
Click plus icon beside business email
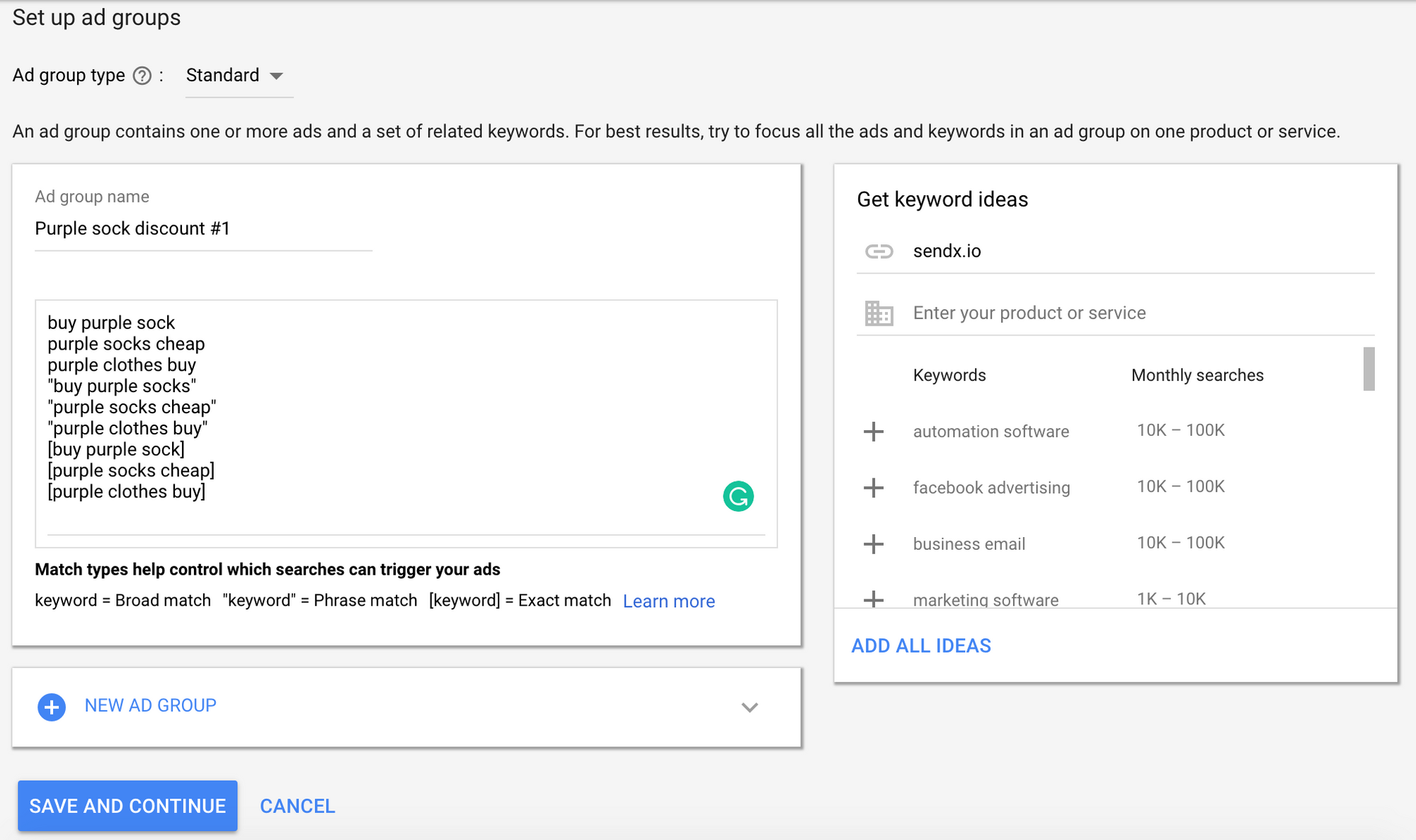click(x=874, y=543)
